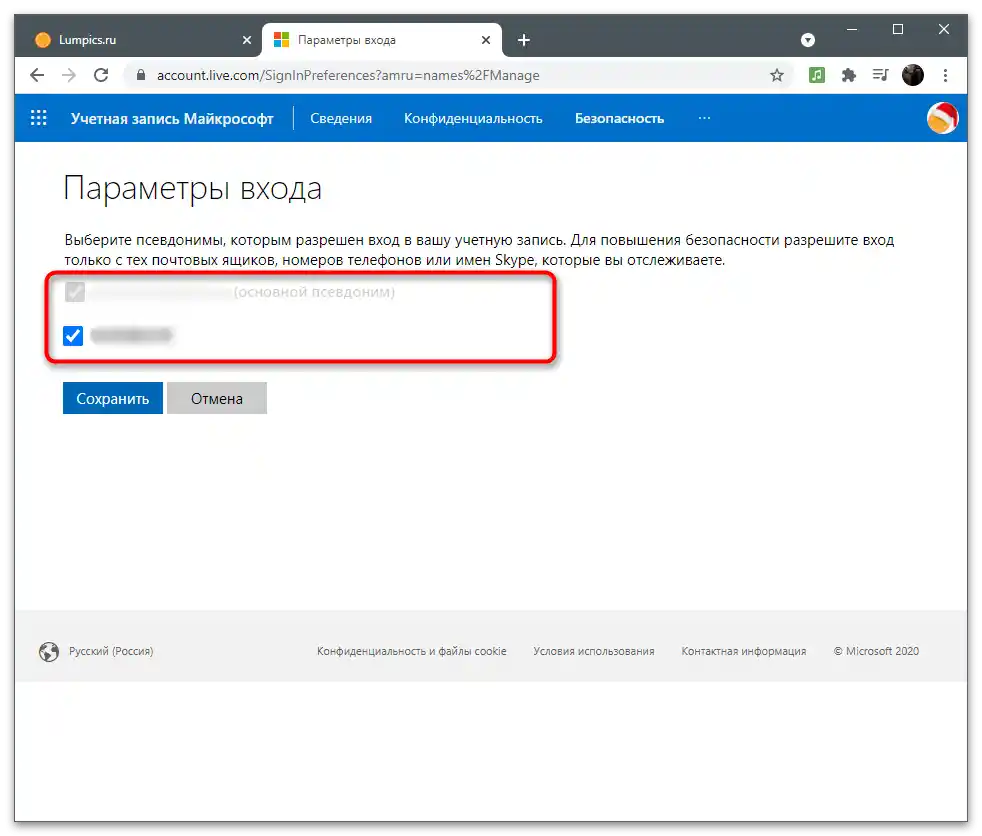Open Русский (Россия) language link
This screenshot has height=836, width=982.
pyautogui.click(x=111, y=651)
